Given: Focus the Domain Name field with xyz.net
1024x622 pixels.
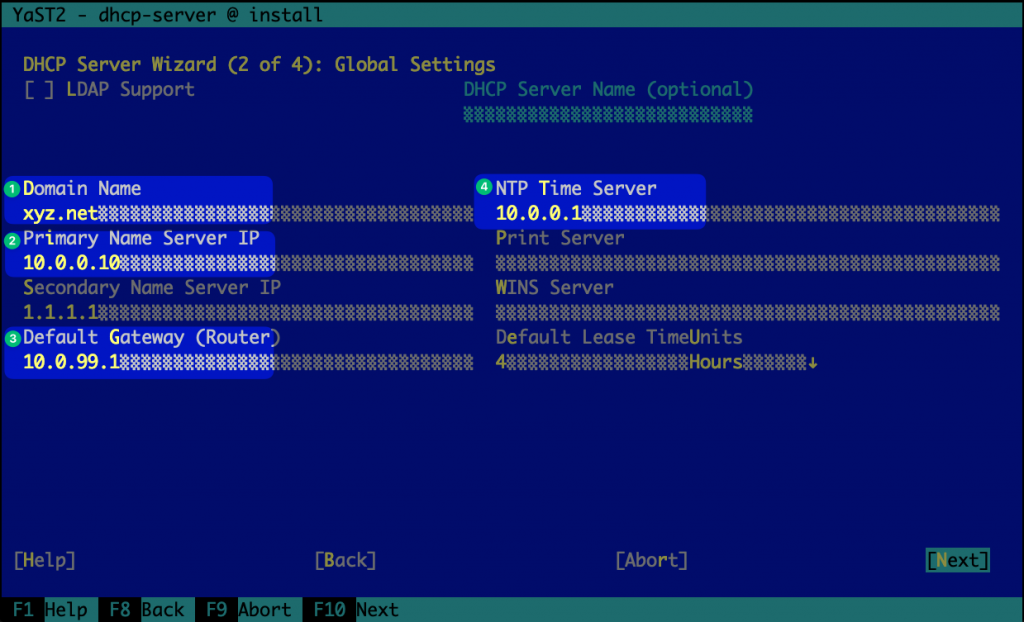Looking at the screenshot, I should tap(140, 213).
